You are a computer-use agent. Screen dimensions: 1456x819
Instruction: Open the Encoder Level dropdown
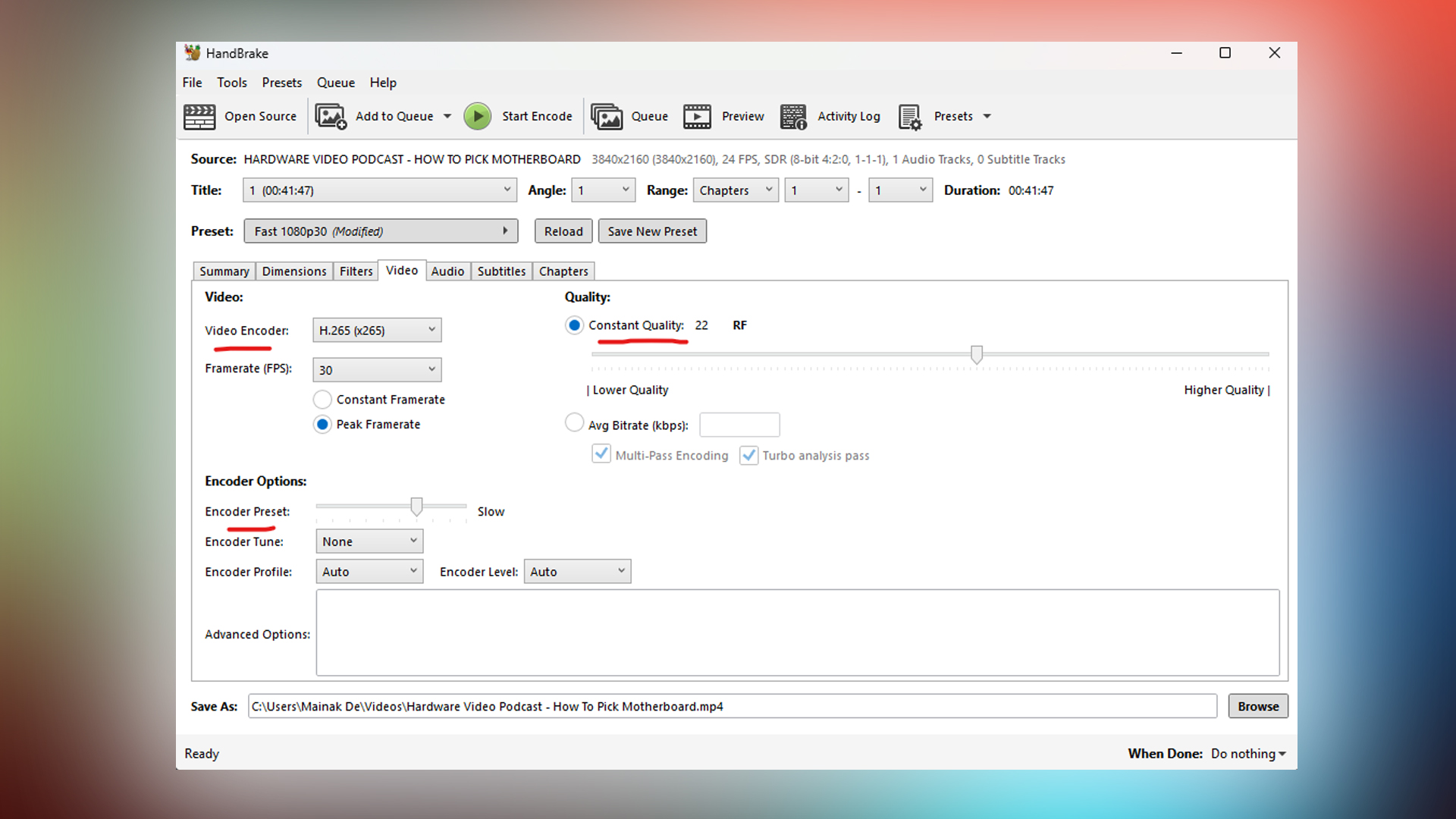click(x=577, y=571)
